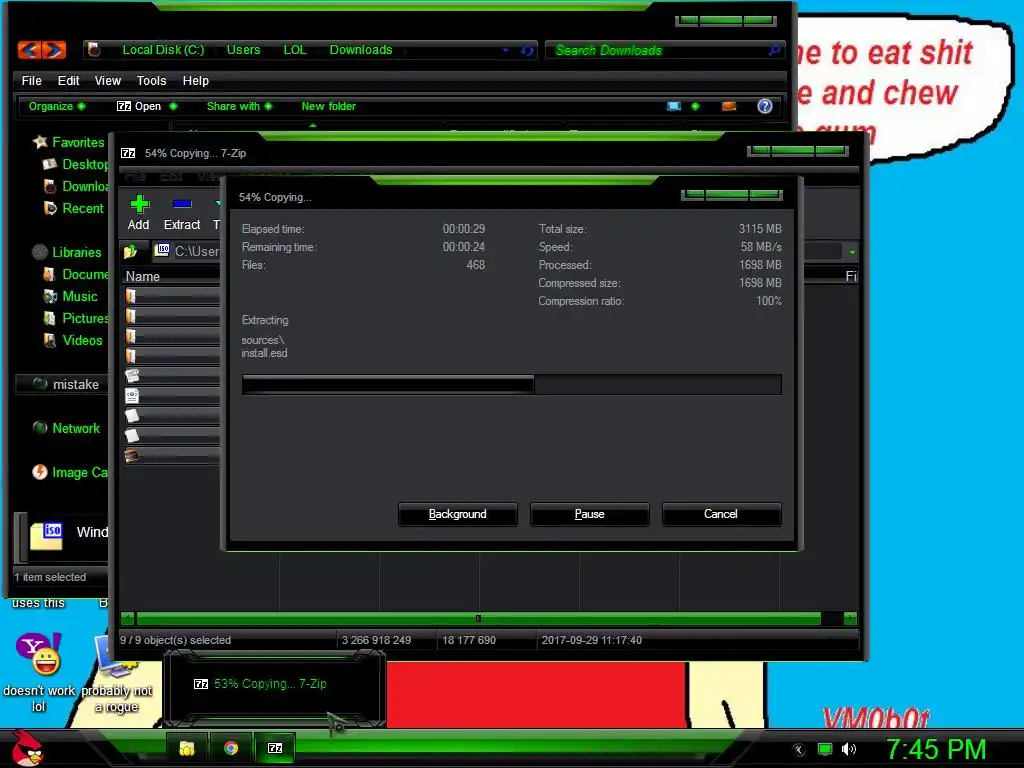The image size is (1024, 768).
Task: Click the back arrow in Explorer
Action: pos(29,50)
